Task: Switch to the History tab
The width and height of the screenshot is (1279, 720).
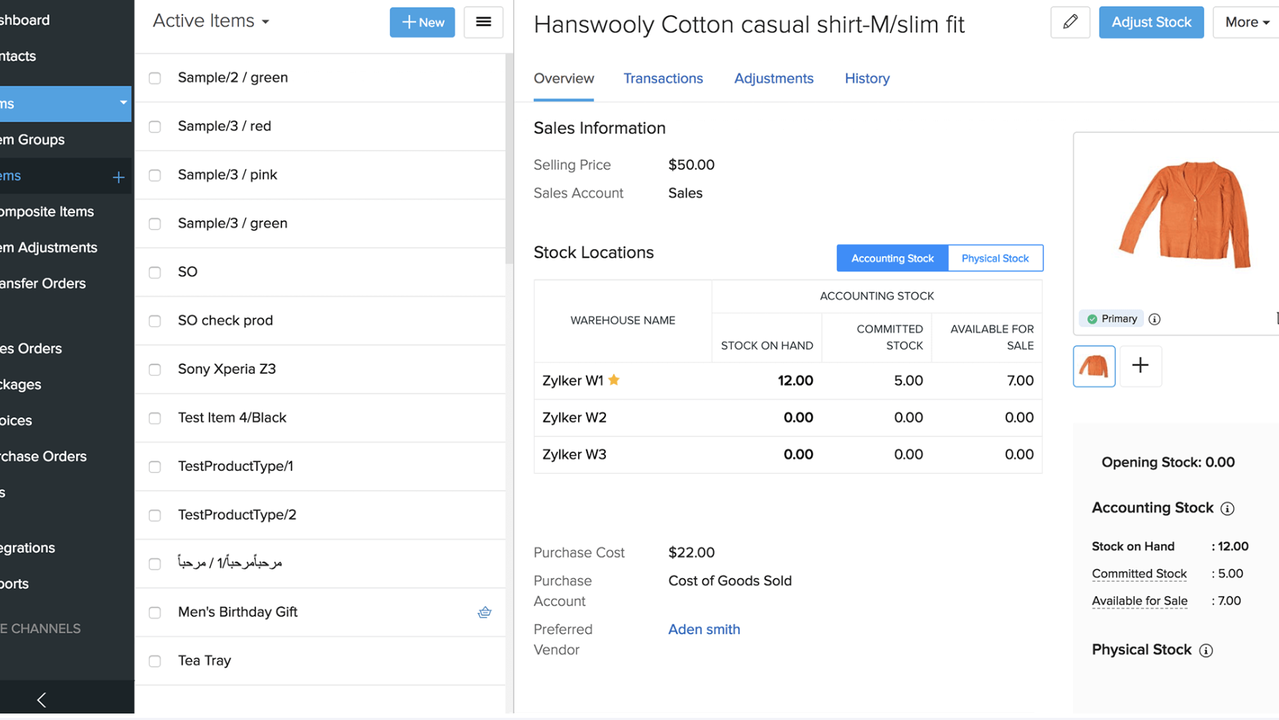Action: [866, 78]
